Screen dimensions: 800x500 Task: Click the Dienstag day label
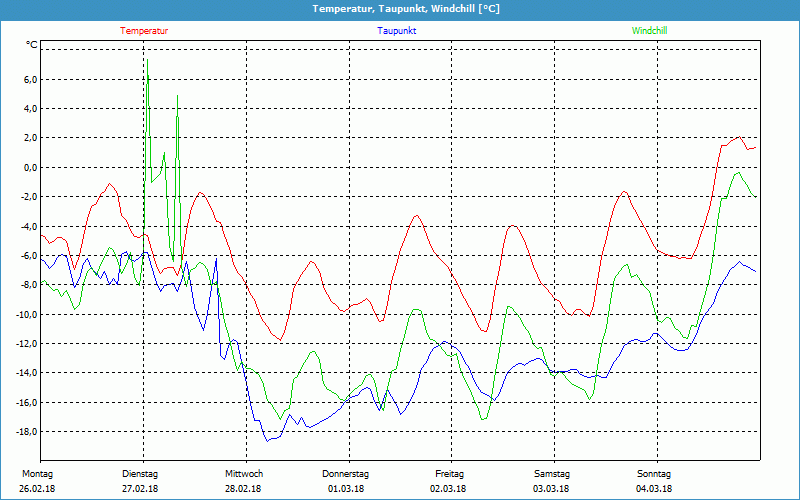140,474
